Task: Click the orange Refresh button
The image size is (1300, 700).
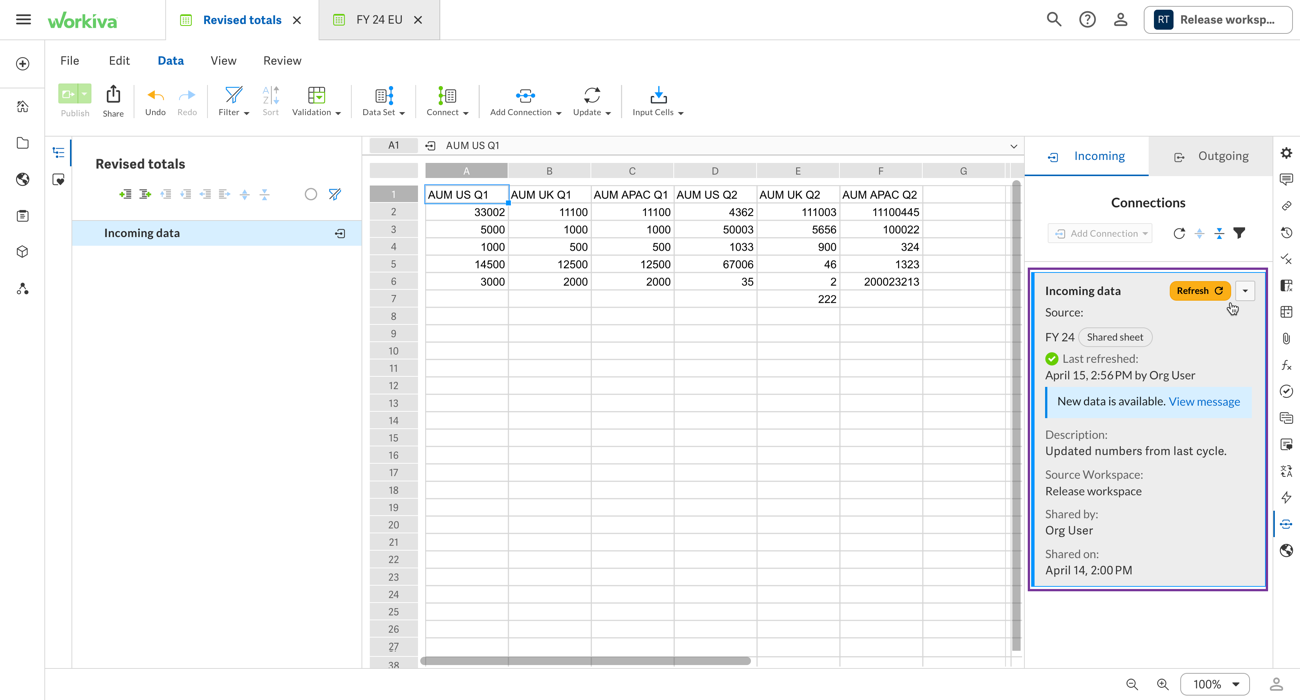Action: click(x=1199, y=291)
